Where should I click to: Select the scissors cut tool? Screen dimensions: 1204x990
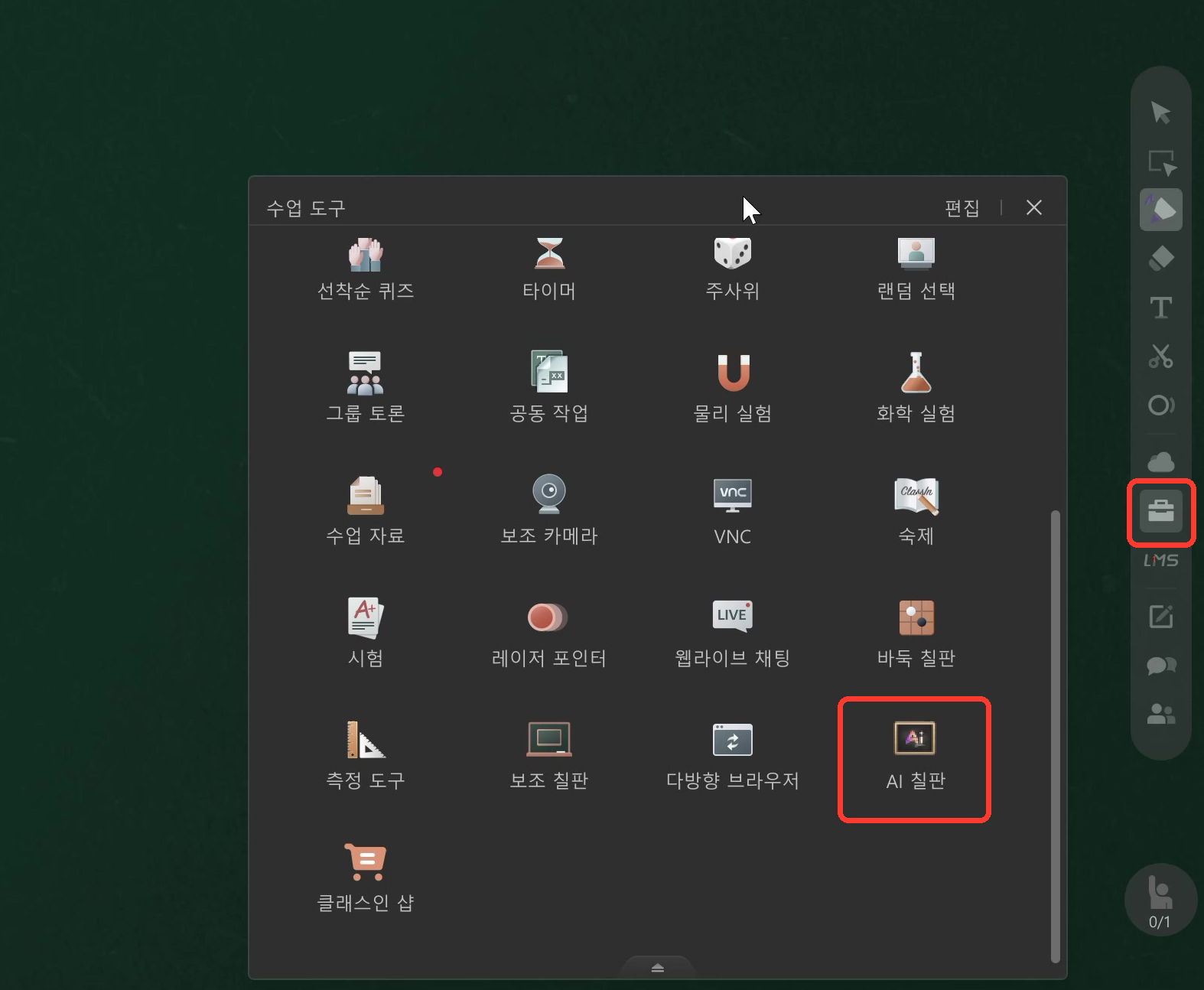[x=1161, y=357]
